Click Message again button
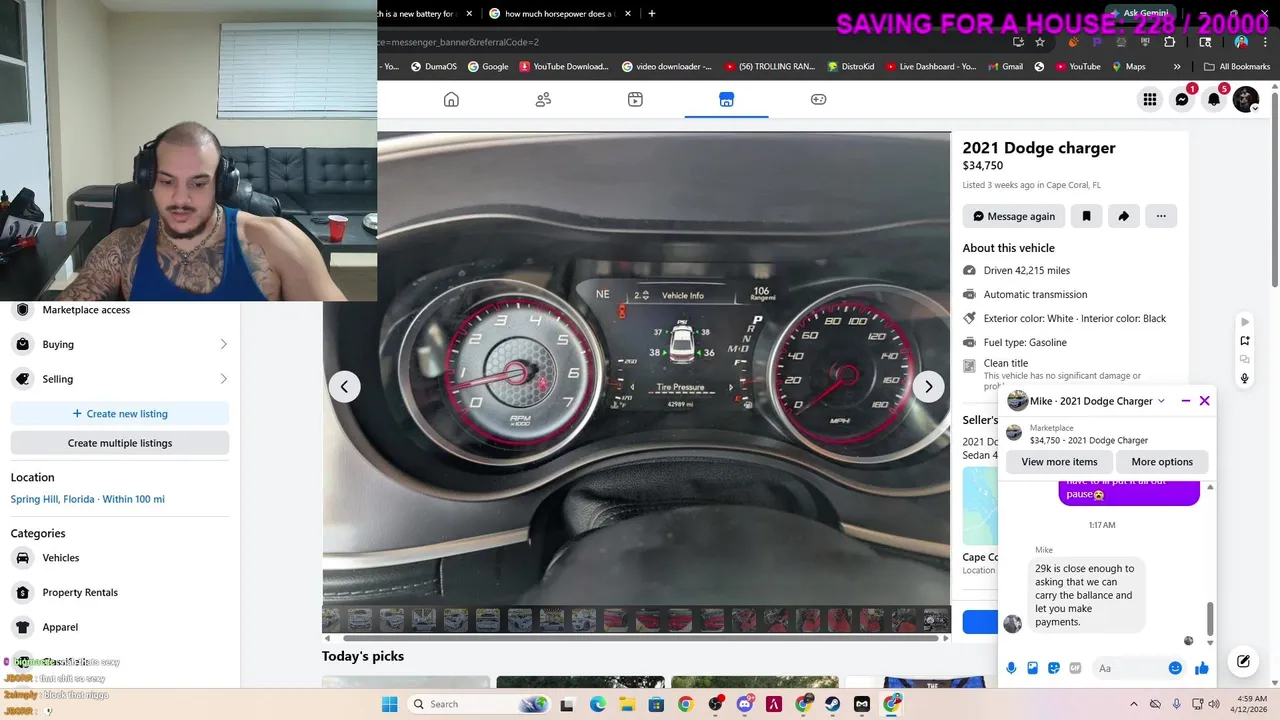The image size is (1280, 720). click(1014, 216)
